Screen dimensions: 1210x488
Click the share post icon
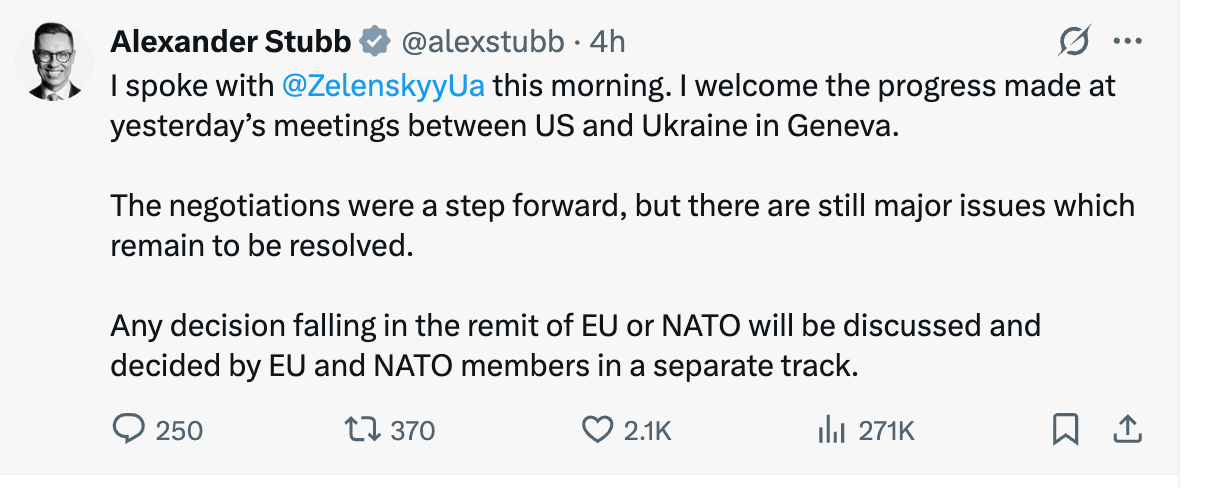click(x=1127, y=429)
